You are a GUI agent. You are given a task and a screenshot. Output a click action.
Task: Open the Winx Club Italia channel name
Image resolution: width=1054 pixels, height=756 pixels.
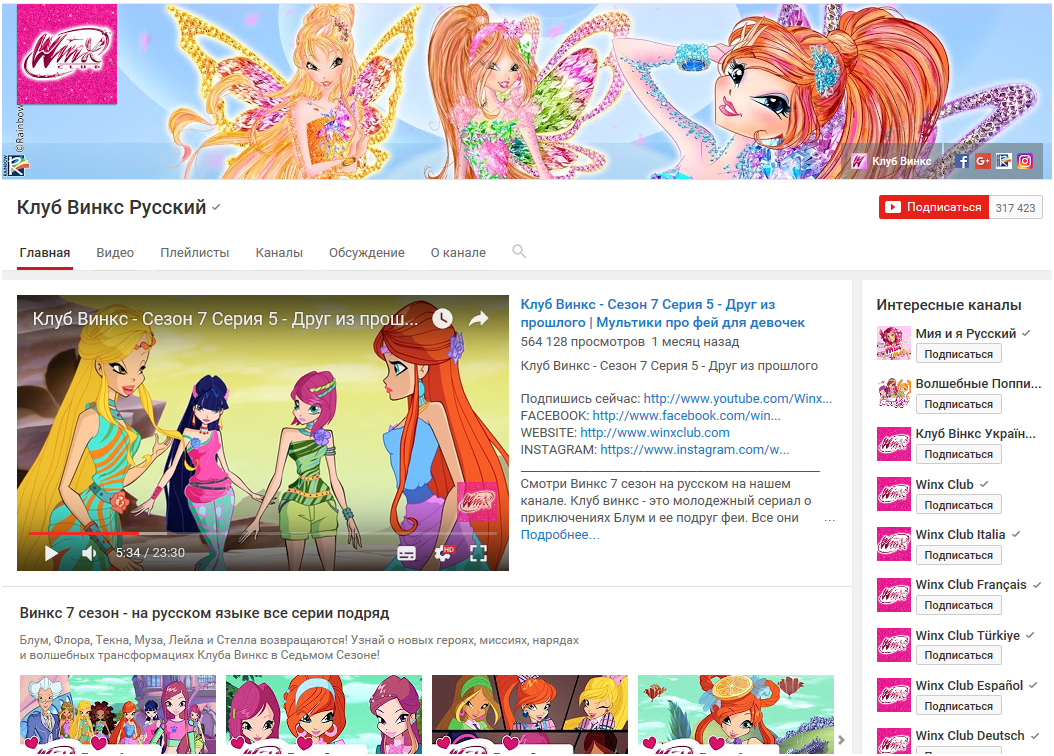click(x=961, y=535)
